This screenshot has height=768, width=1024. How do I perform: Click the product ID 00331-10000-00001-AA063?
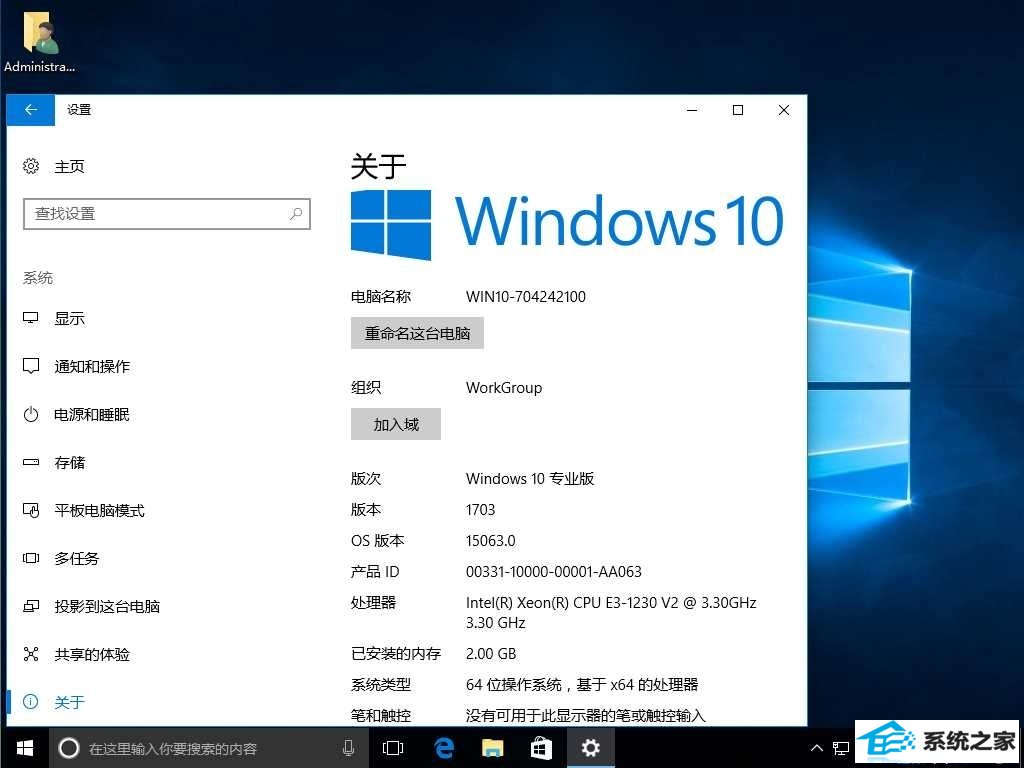tap(554, 571)
